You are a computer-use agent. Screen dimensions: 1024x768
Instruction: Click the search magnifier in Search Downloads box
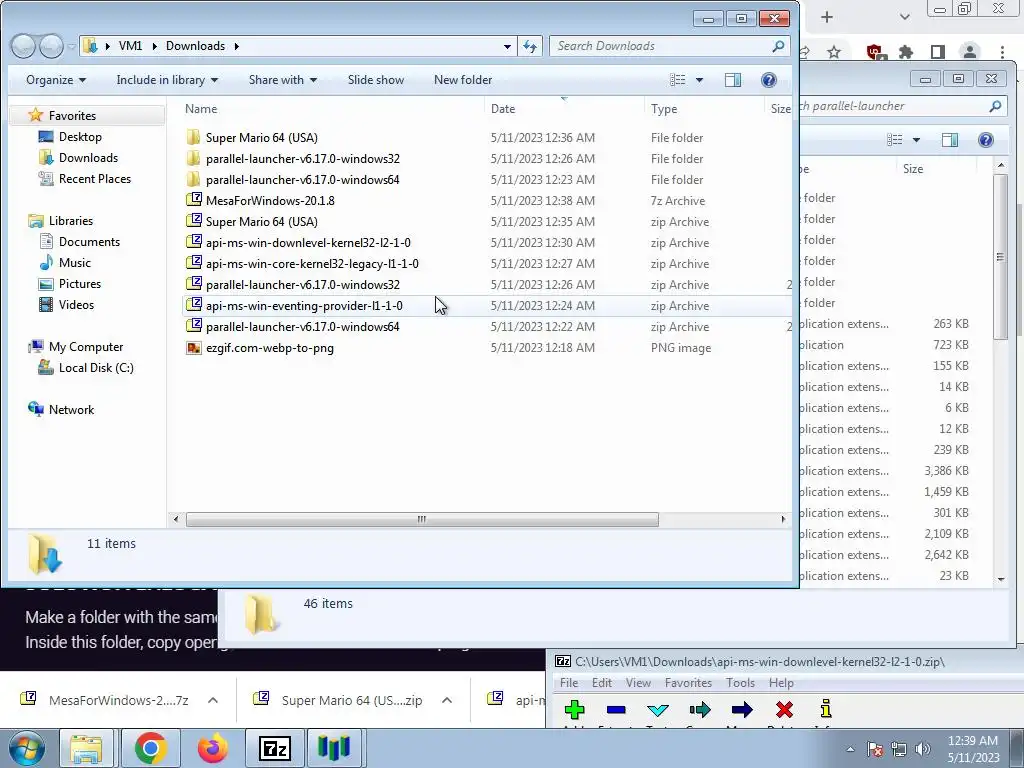click(x=778, y=46)
